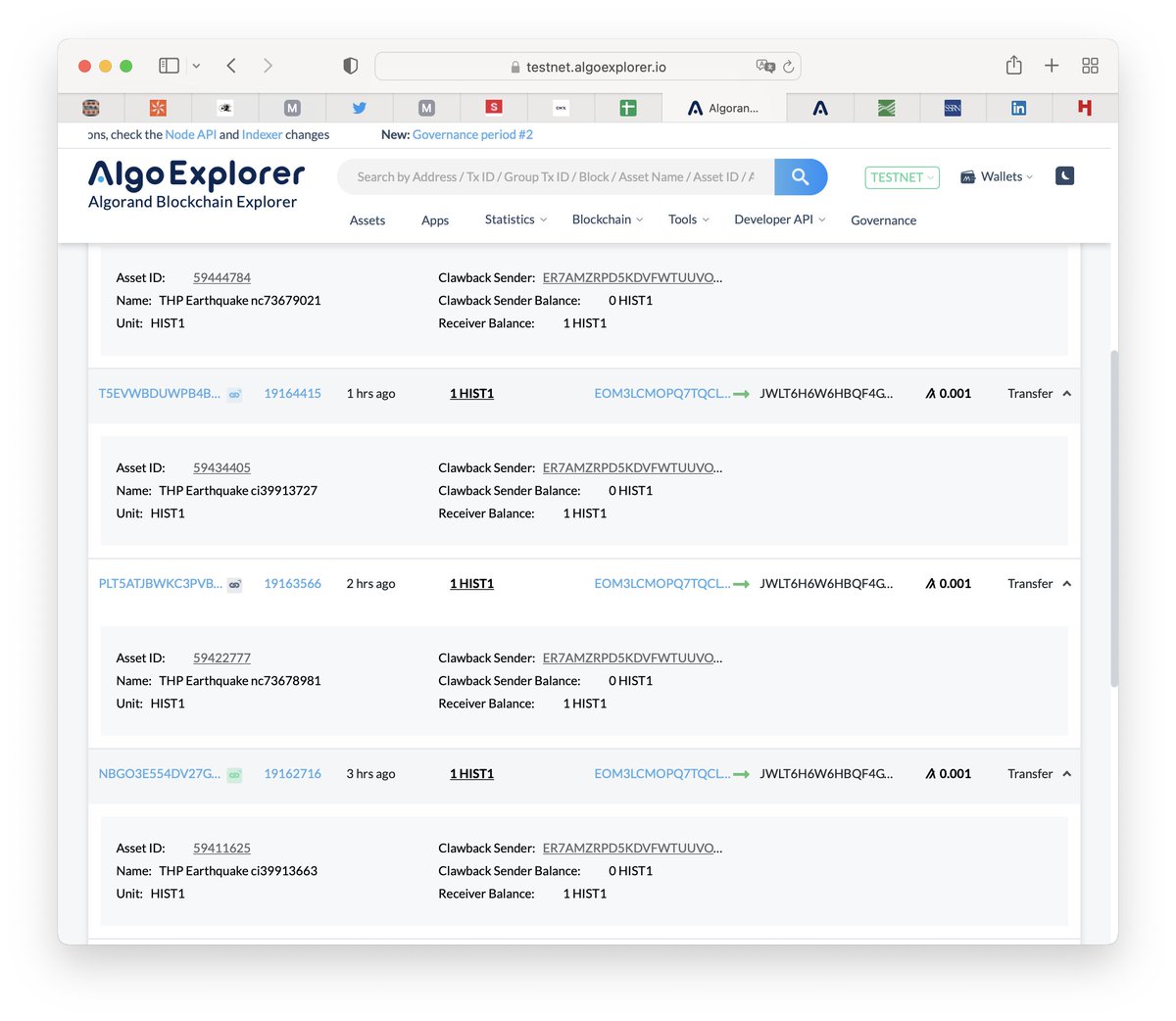
Task: Switch to the red H favicon tab
Action: 1085,108
